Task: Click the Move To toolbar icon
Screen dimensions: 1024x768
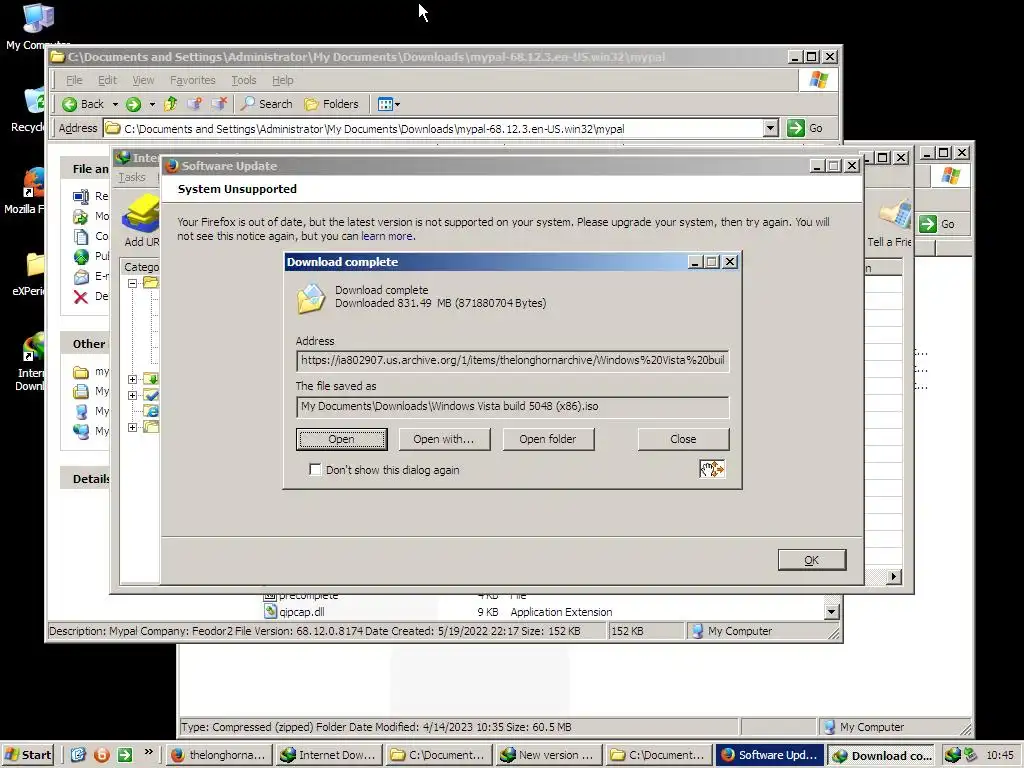Action: point(195,104)
